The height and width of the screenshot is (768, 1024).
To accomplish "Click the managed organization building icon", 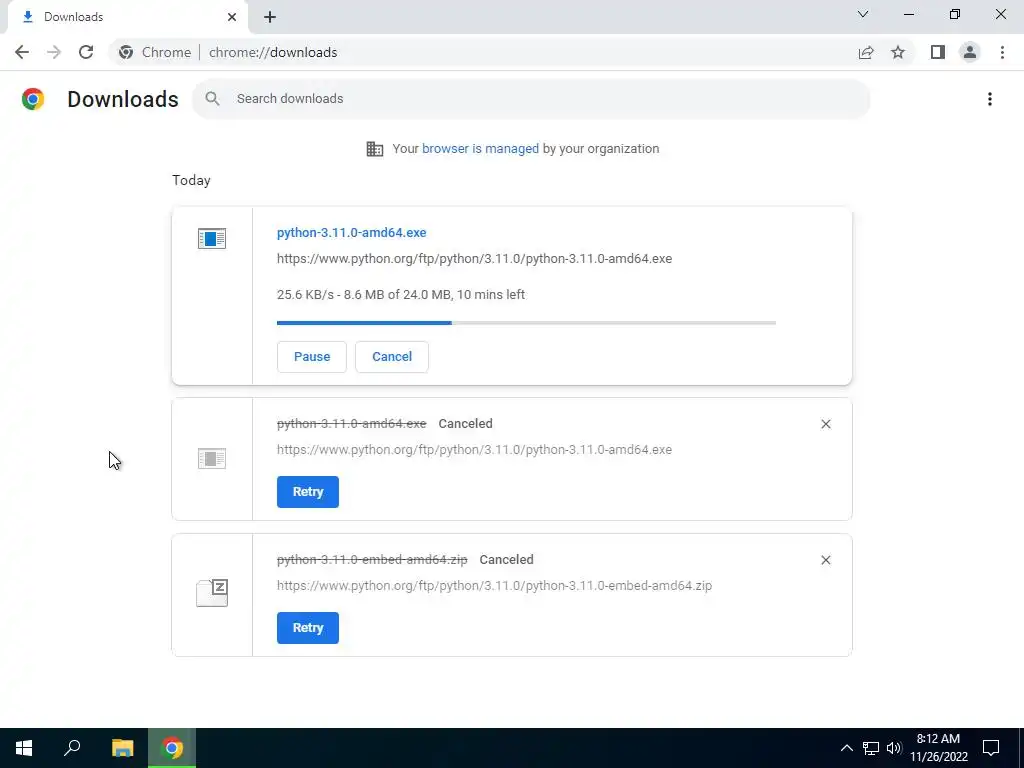I will point(375,149).
